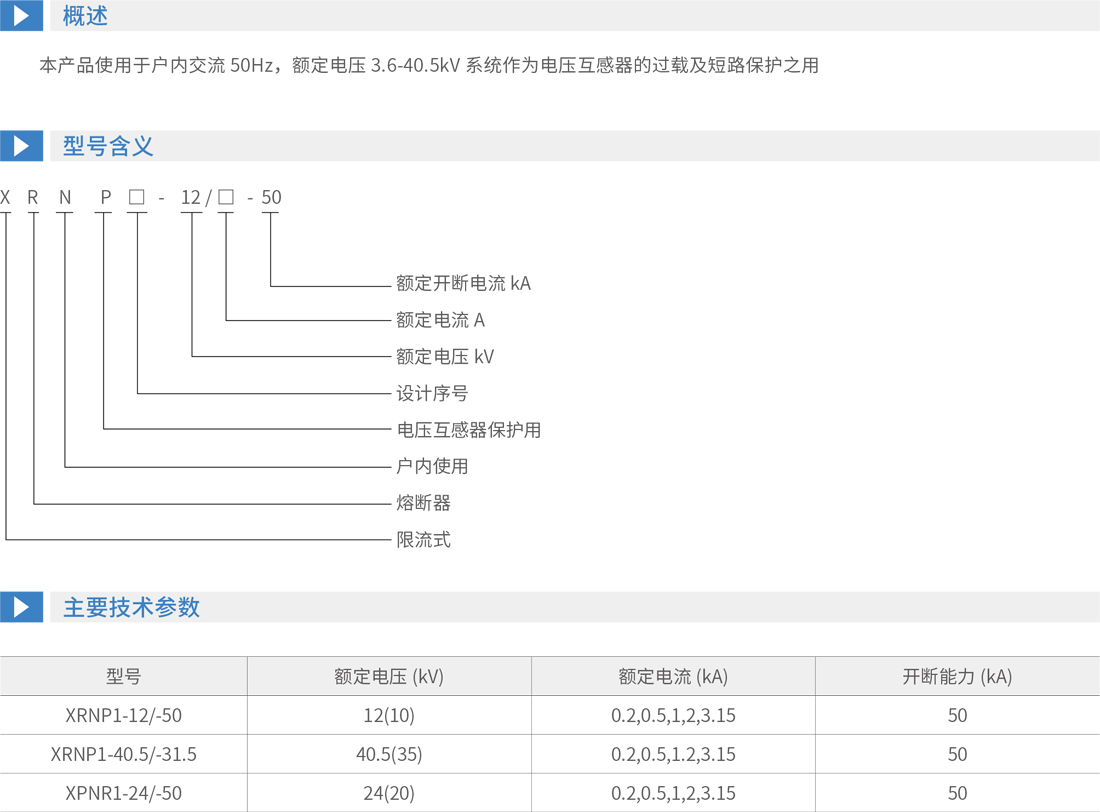Click the 额定电压 (kV) column header
This screenshot has width=1100, height=812.
coord(388,677)
